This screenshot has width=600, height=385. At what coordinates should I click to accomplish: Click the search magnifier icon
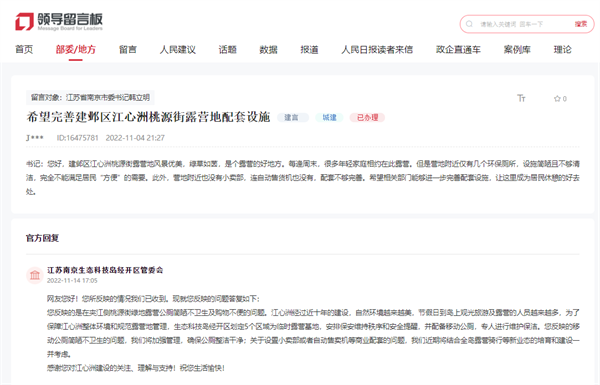coord(469,24)
